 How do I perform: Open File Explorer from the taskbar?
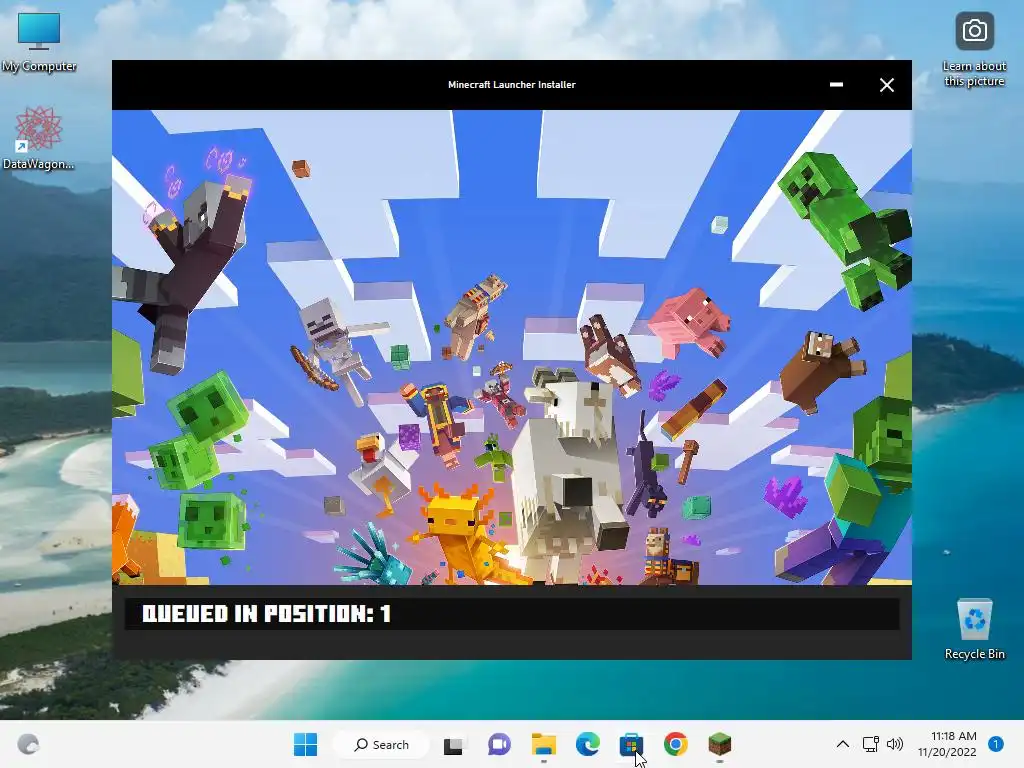pos(543,744)
